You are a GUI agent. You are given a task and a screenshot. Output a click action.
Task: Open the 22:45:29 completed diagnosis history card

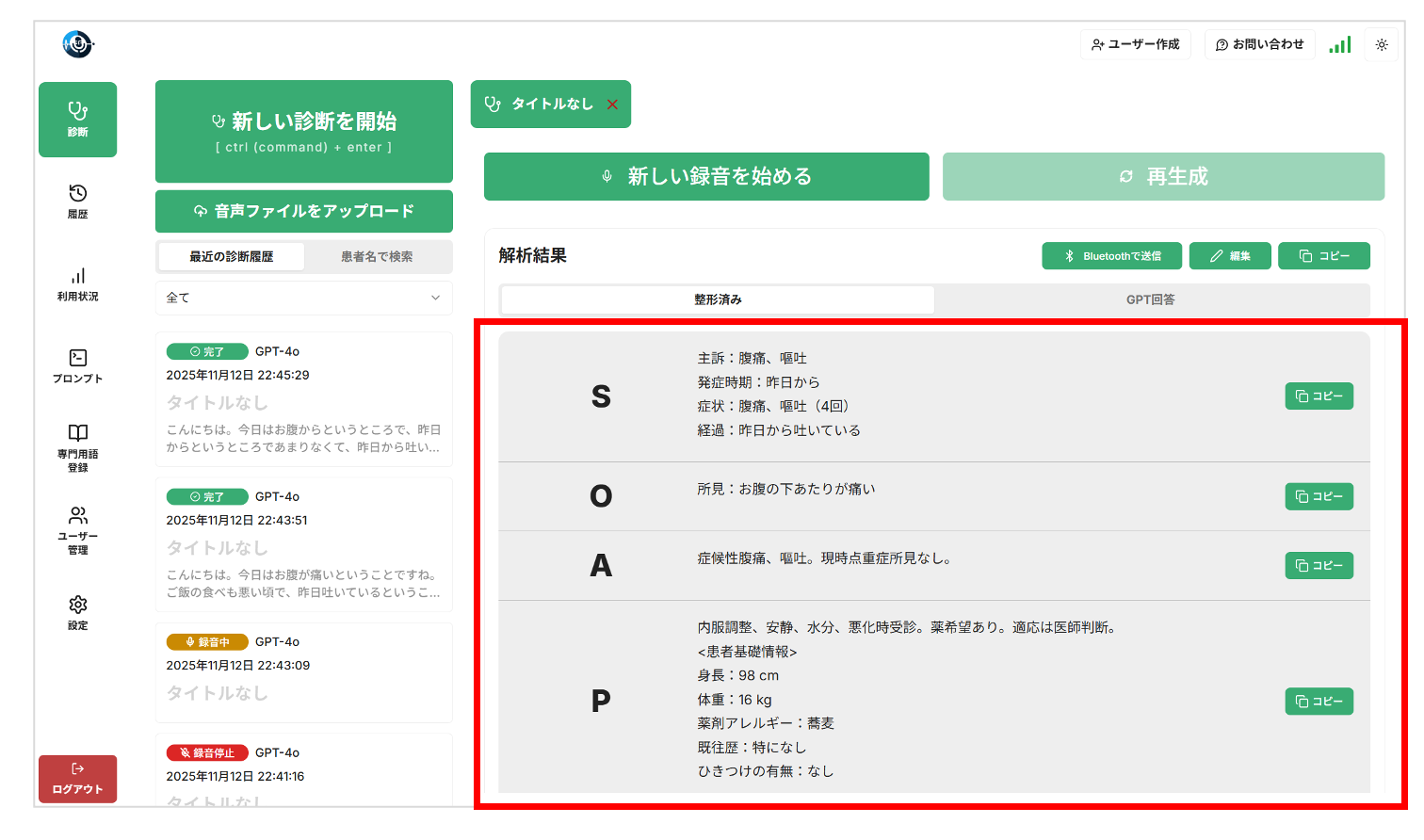[303, 398]
